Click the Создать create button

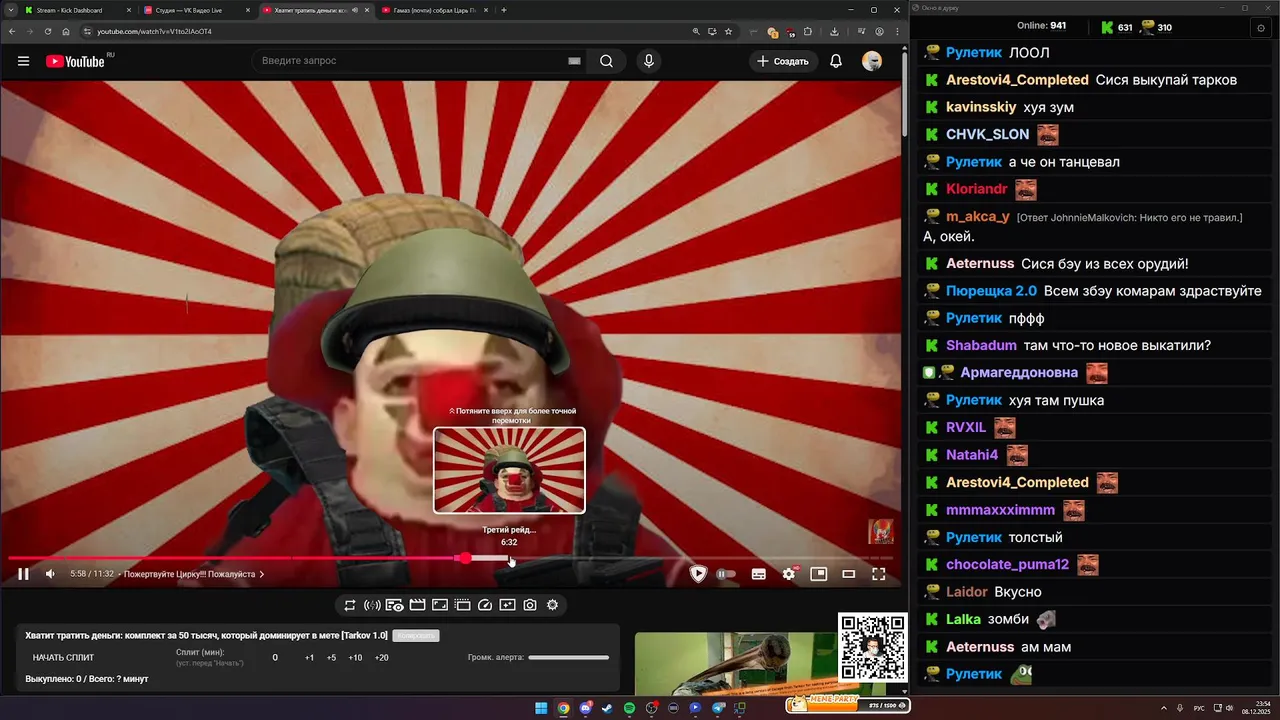pyautogui.click(x=783, y=61)
